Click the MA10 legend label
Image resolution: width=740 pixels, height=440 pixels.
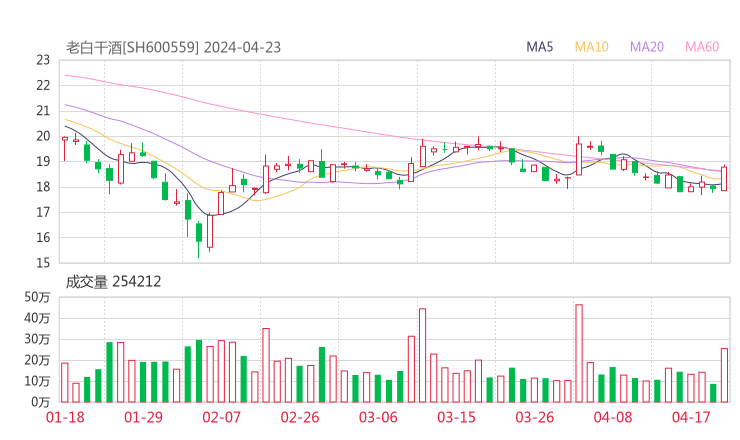click(x=591, y=47)
